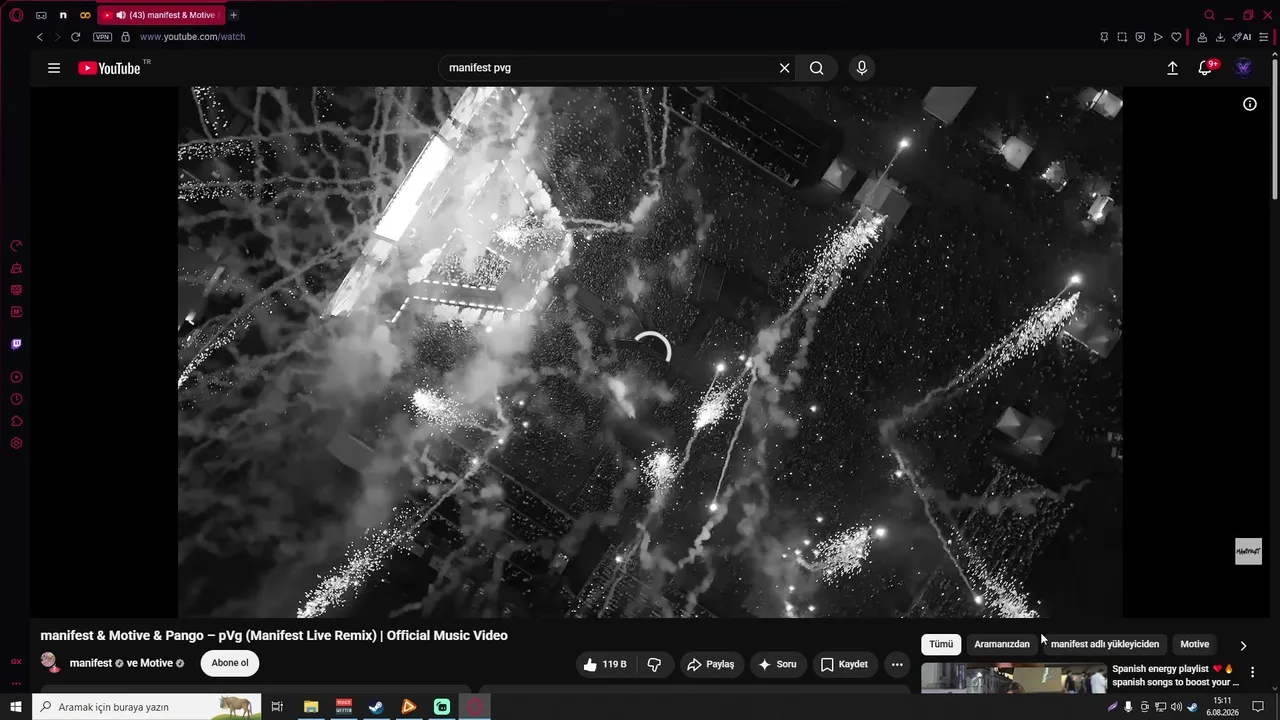Image resolution: width=1280 pixels, height=720 pixels.
Task: View site security lock info
Action: tap(125, 37)
